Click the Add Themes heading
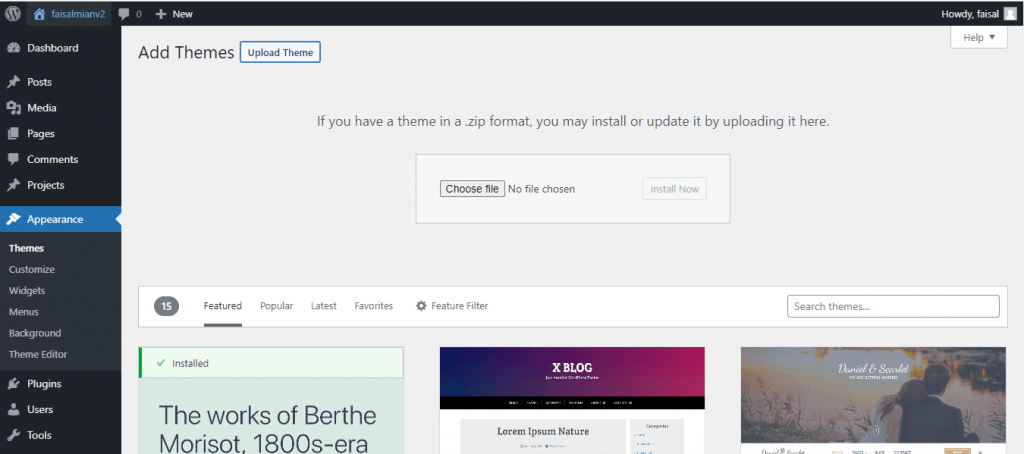 coord(186,53)
